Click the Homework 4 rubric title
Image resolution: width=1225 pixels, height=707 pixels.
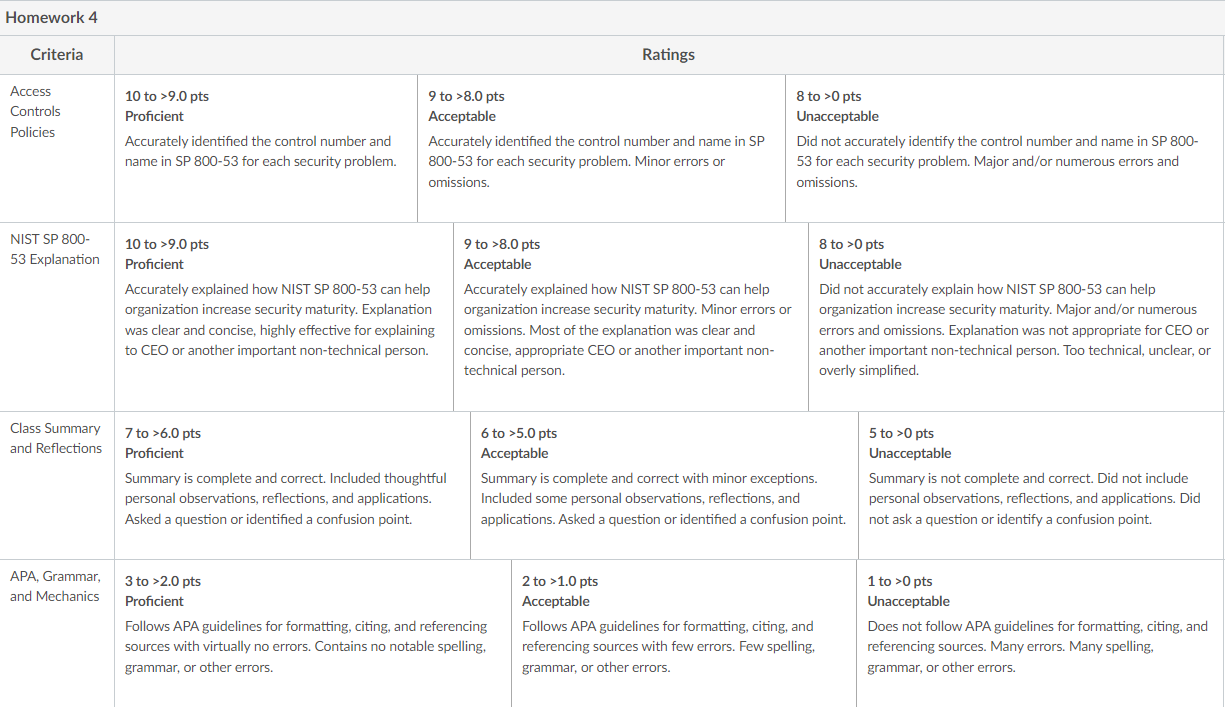[x=52, y=18]
